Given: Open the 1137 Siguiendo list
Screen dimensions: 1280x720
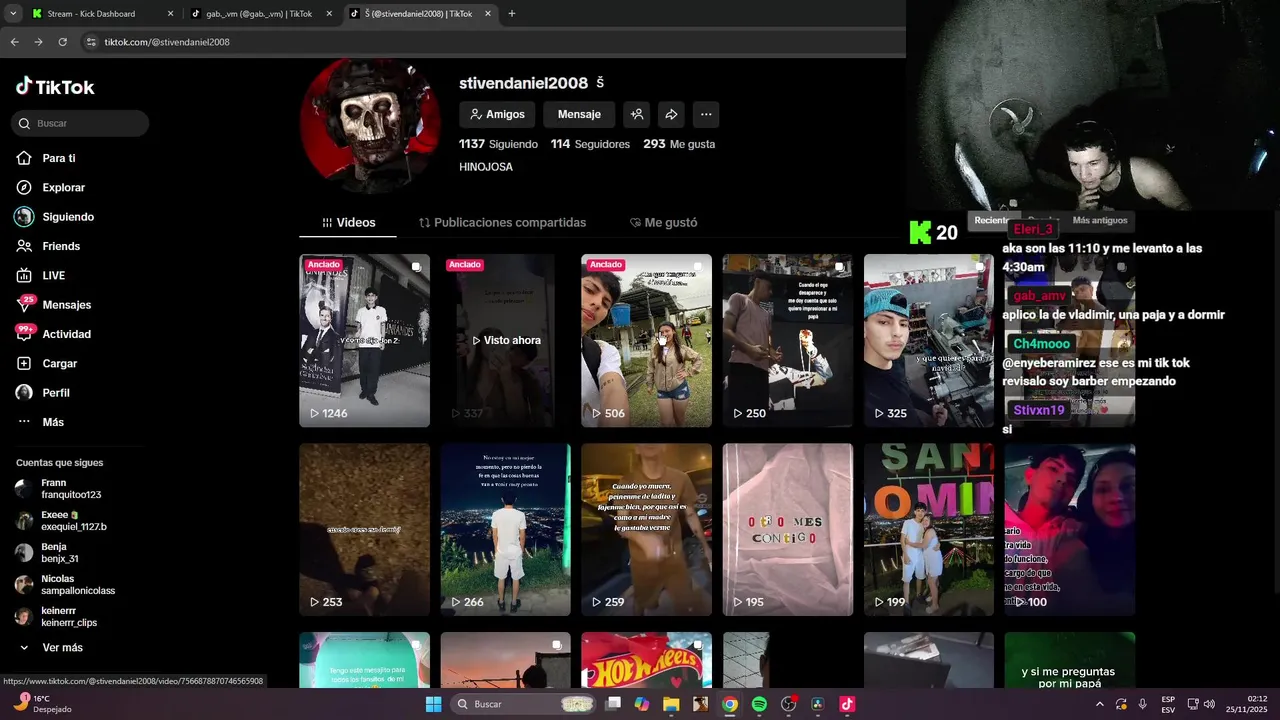Looking at the screenshot, I should click(498, 144).
